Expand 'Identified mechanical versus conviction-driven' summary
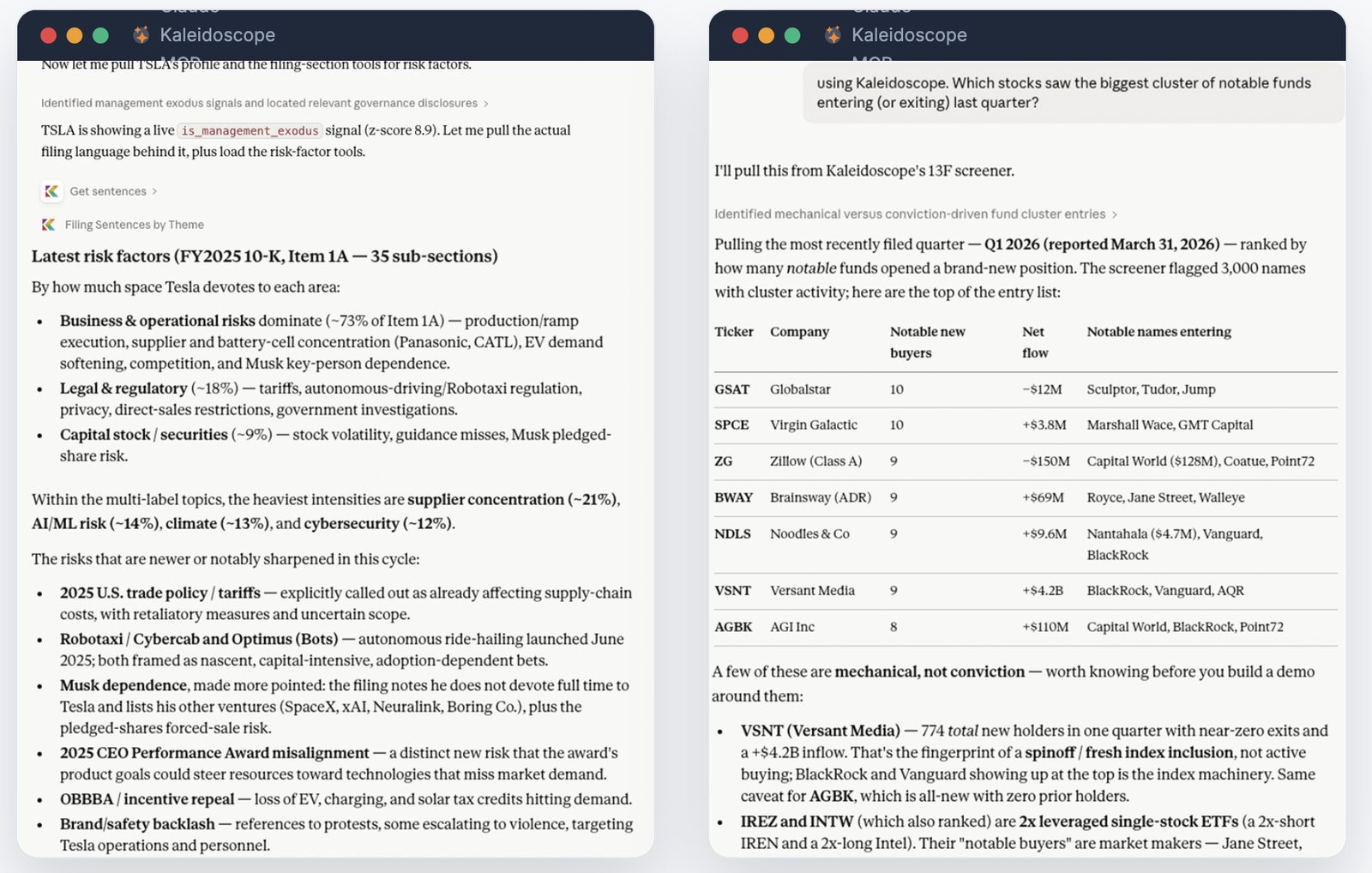The height and width of the screenshot is (873, 1372). point(916,214)
